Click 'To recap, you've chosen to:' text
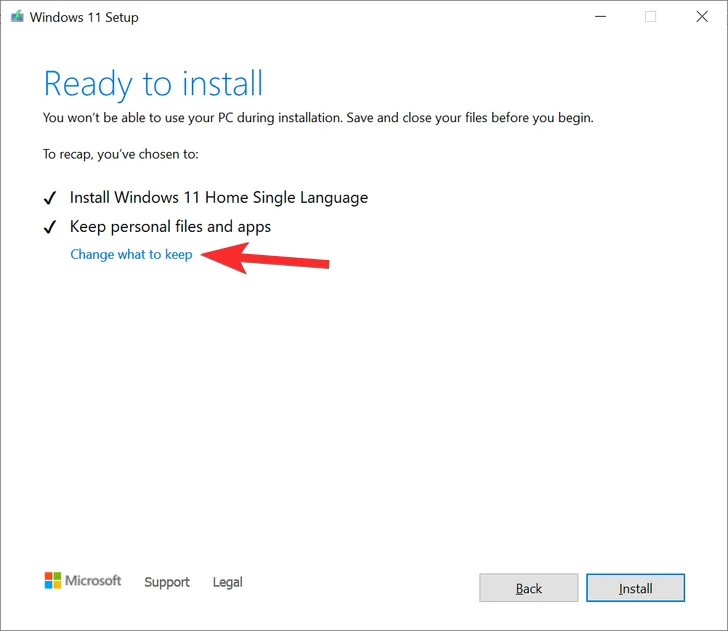 pyautogui.click(x=121, y=154)
